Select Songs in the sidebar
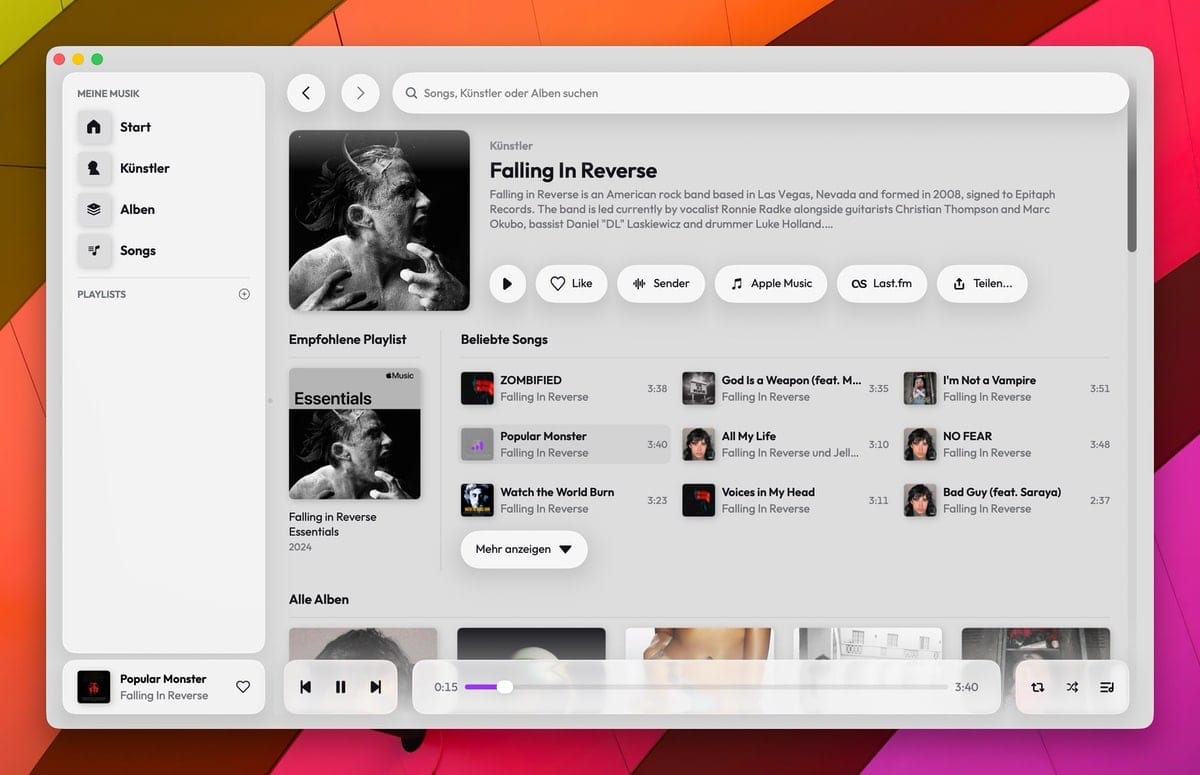This screenshot has height=775, width=1200. click(x=137, y=250)
